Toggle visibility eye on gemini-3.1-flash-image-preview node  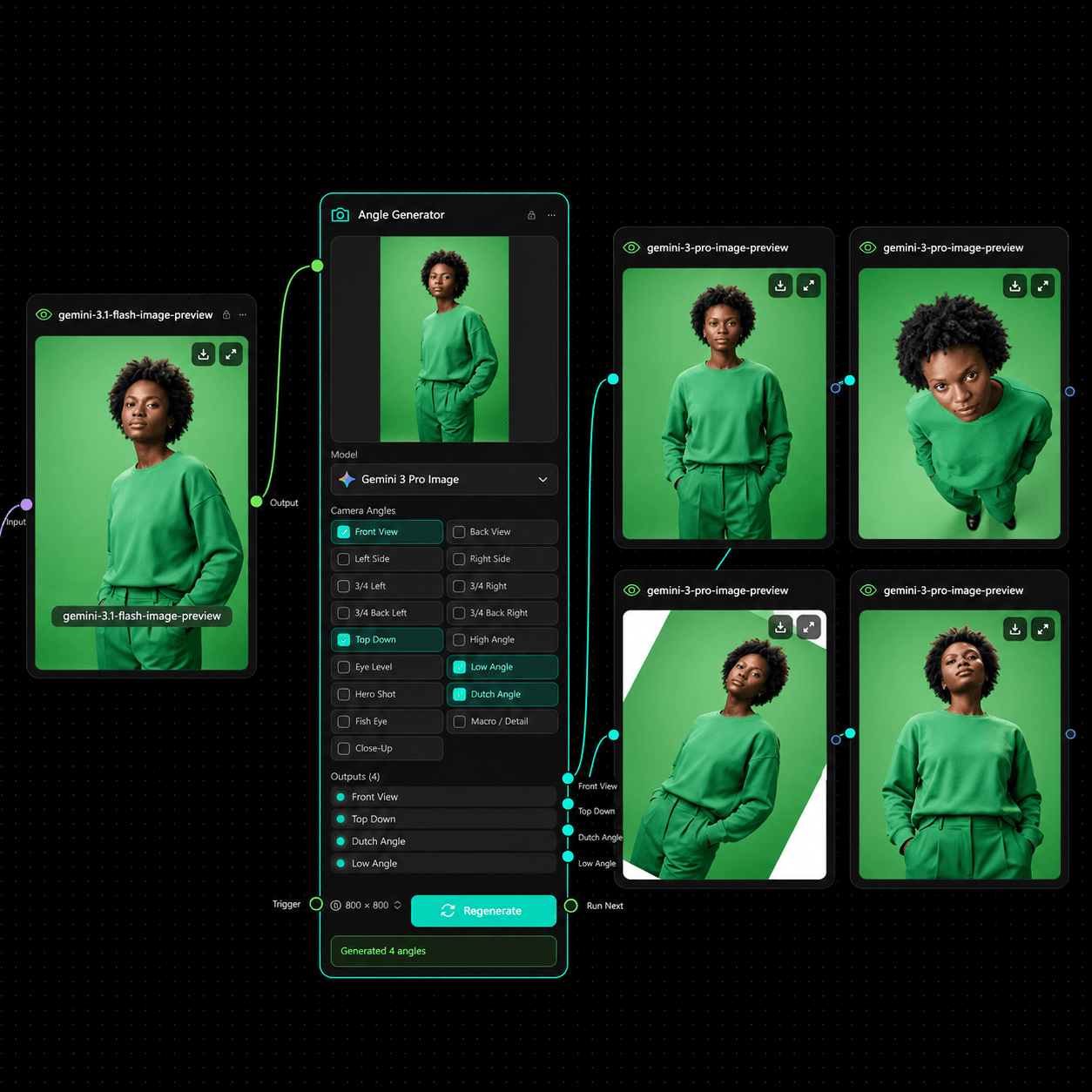tap(44, 315)
